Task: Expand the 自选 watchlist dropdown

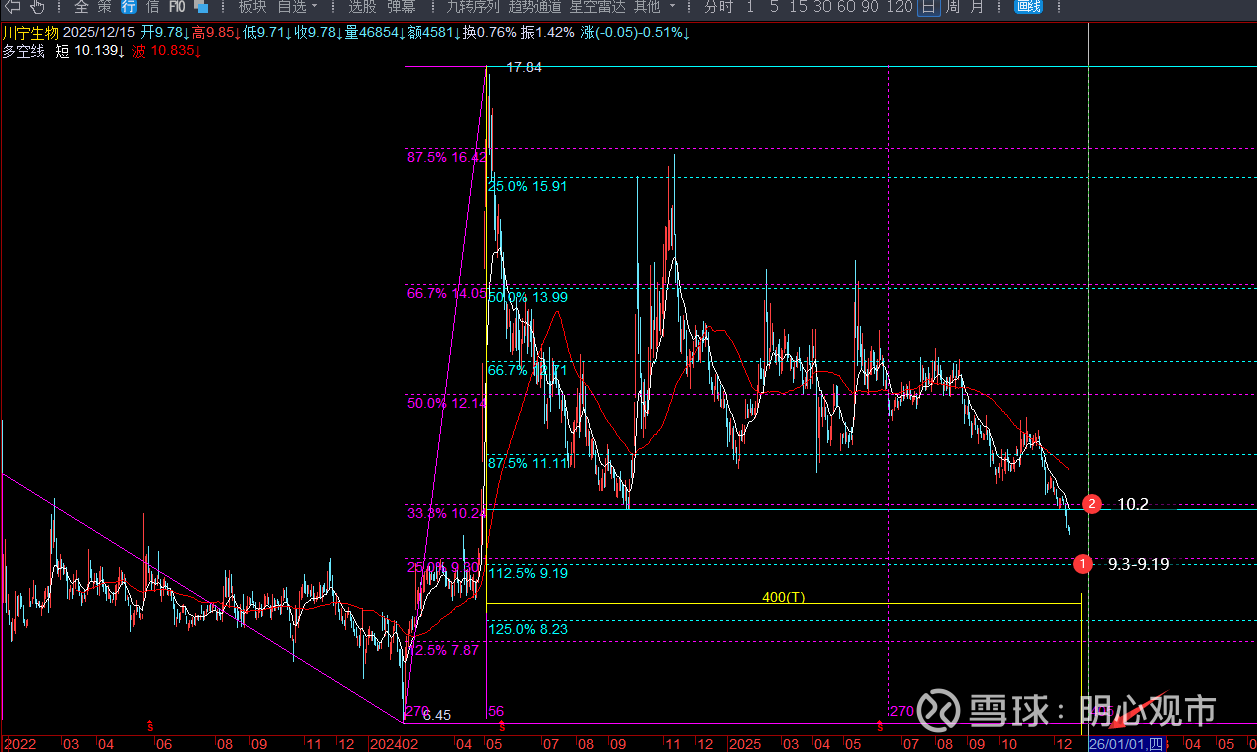Action: [297, 7]
